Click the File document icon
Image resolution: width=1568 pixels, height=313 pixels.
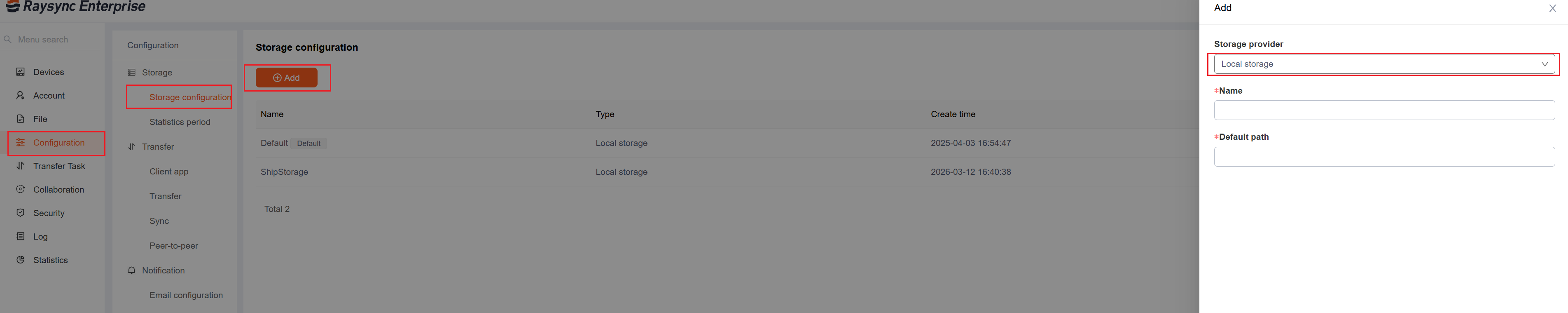coord(21,119)
